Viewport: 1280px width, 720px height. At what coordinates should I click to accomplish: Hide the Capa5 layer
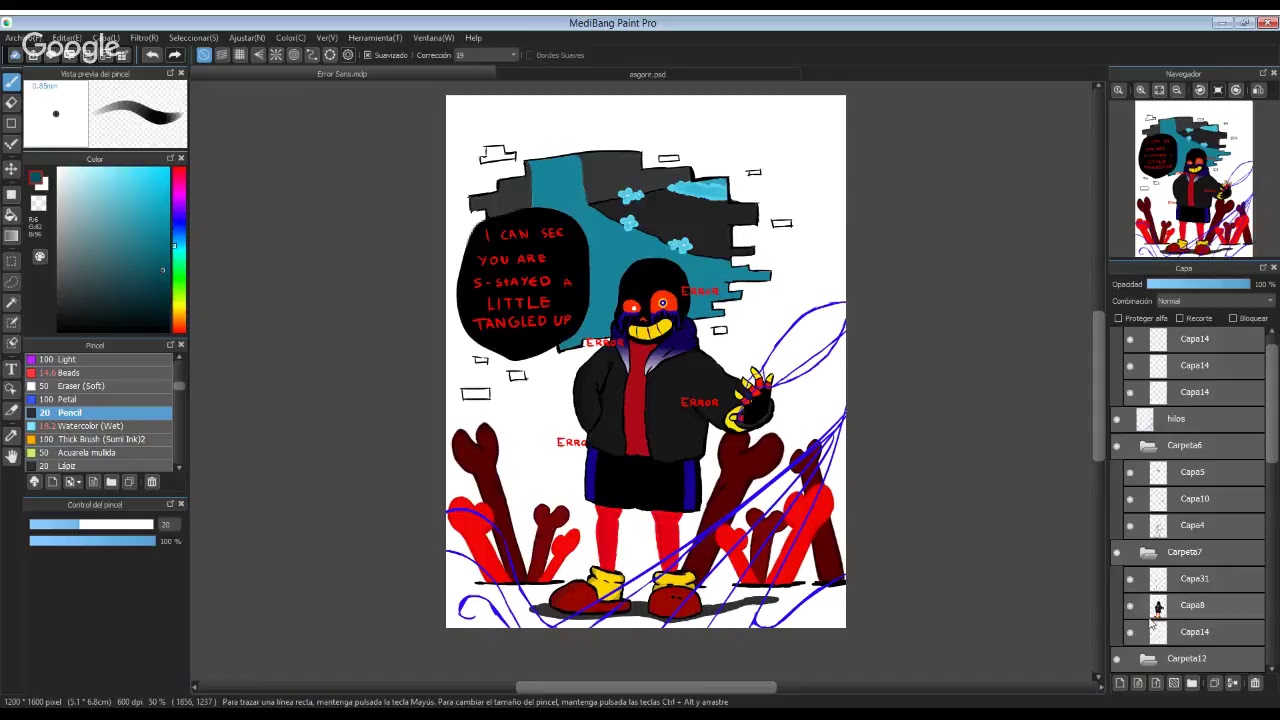[1130, 472]
